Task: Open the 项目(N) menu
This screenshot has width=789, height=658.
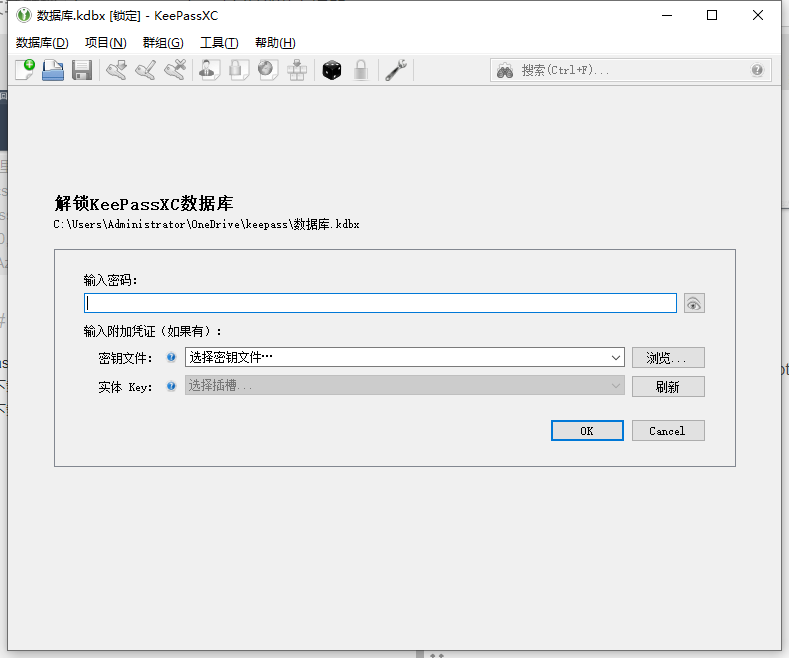Action: click(x=106, y=43)
